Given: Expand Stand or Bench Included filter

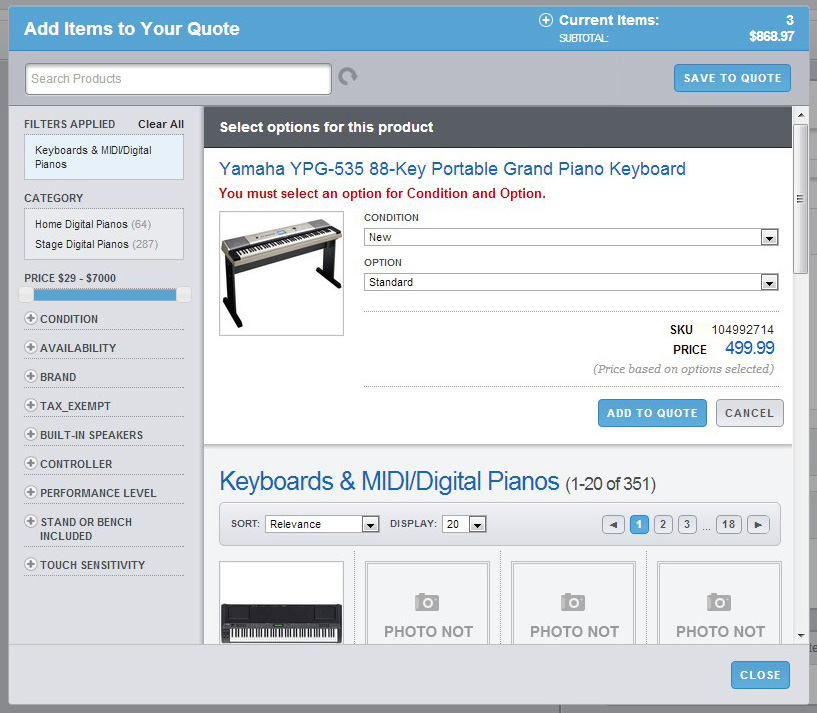Looking at the screenshot, I should 31,521.
